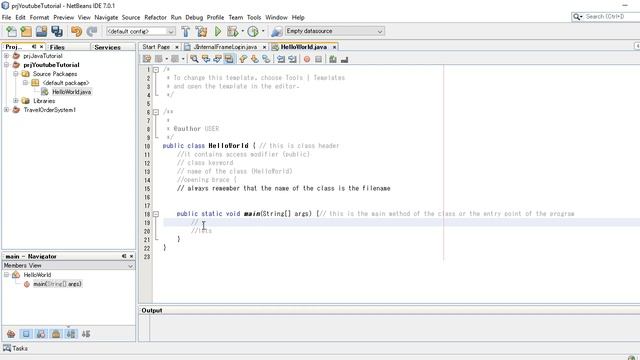Click the Comment lines icon
Viewport: 640px width, 360px height.
[333, 59]
